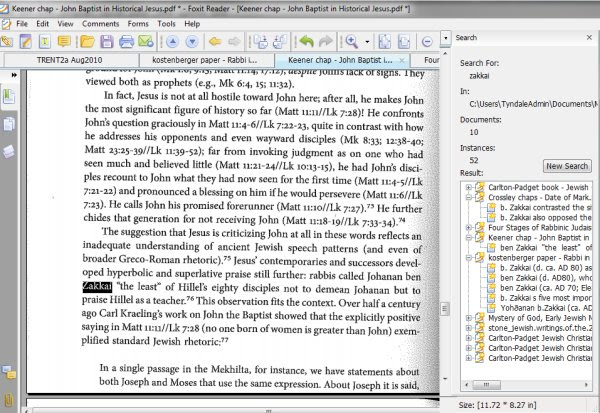Select the typewriter text tool

(x=45, y=41)
